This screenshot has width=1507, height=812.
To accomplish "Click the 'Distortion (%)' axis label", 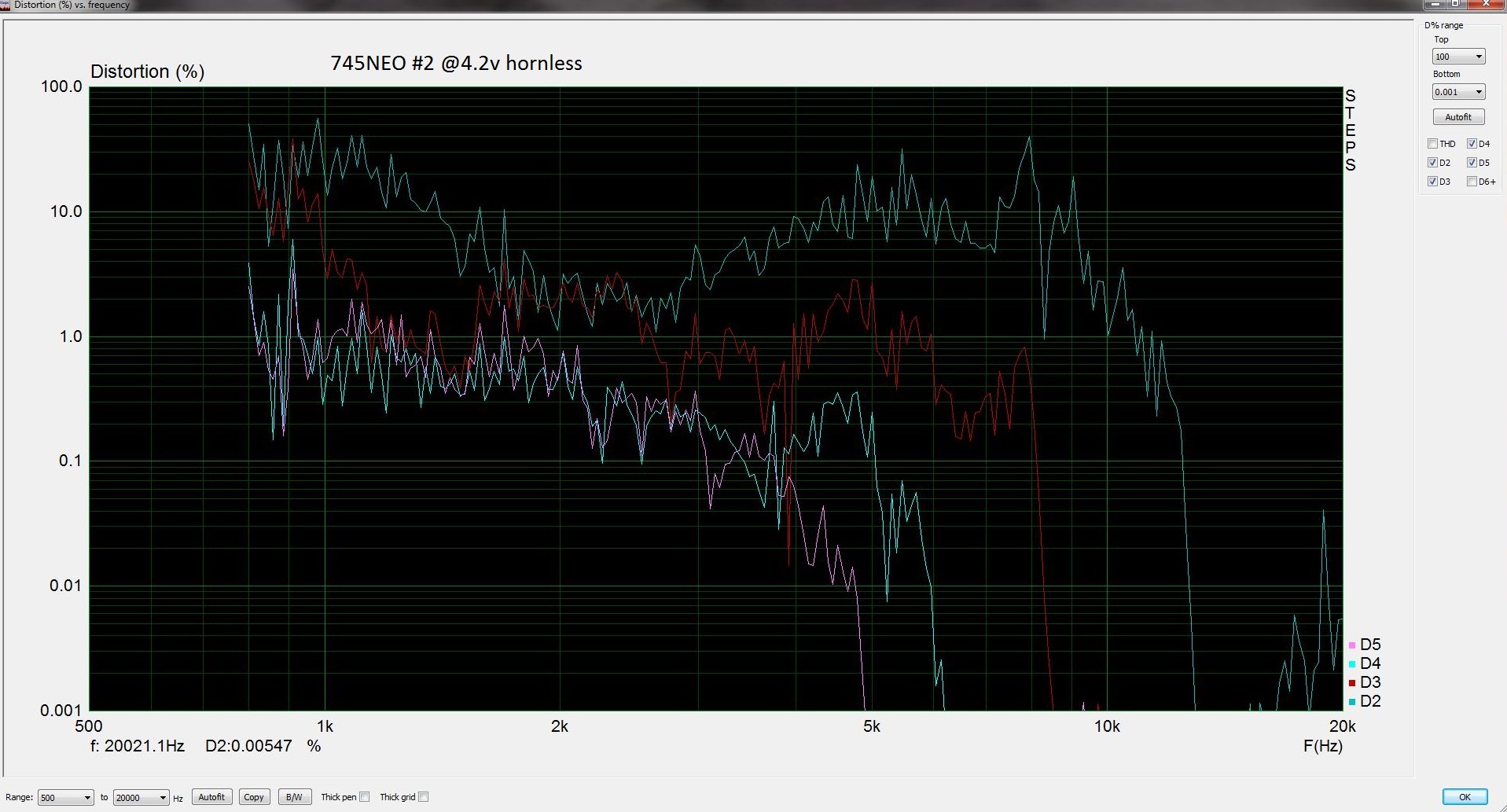I will pyautogui.click(x=148, y=72).
